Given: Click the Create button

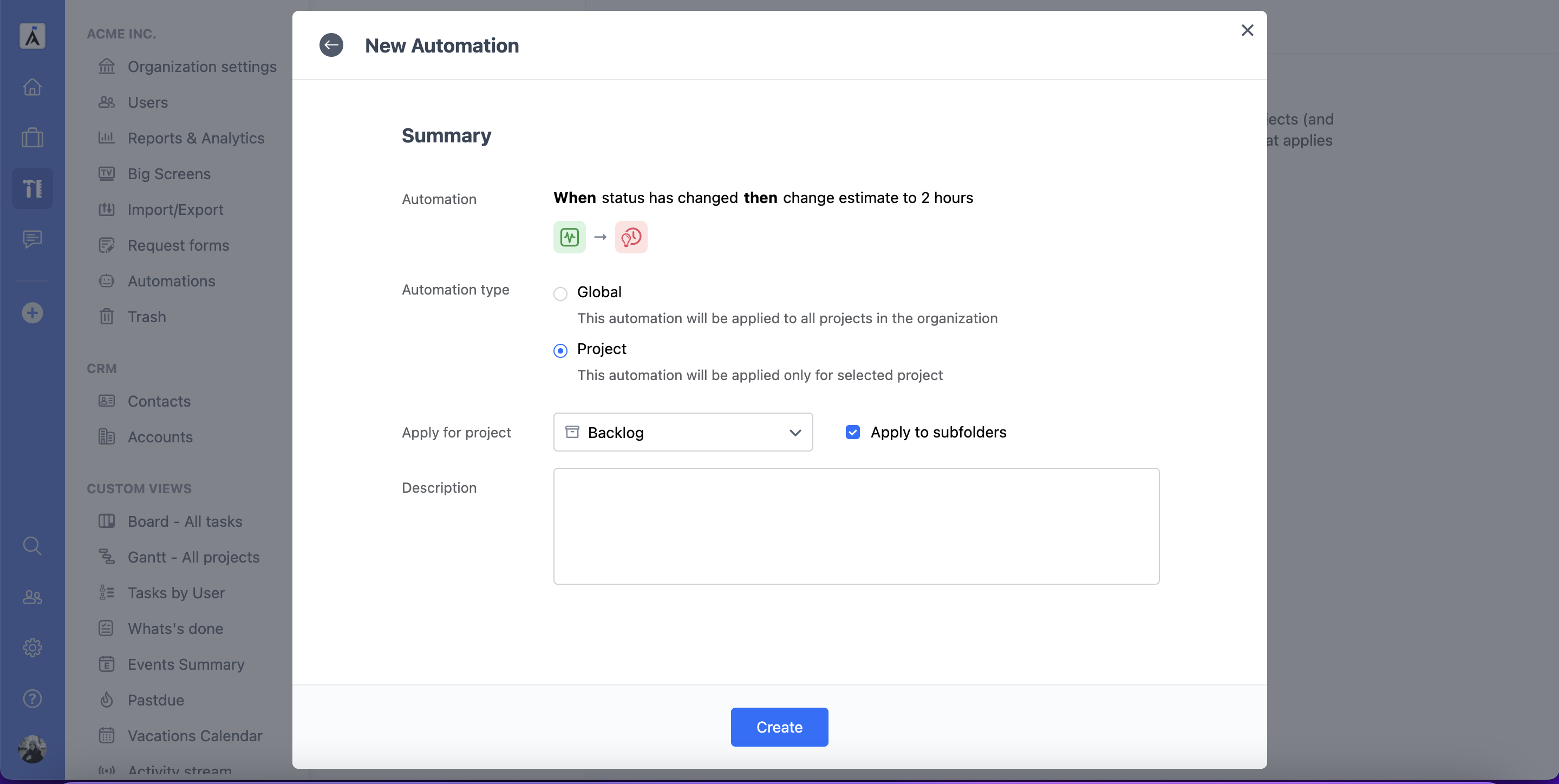Looking at the screenshot, I should pos(779,727).
